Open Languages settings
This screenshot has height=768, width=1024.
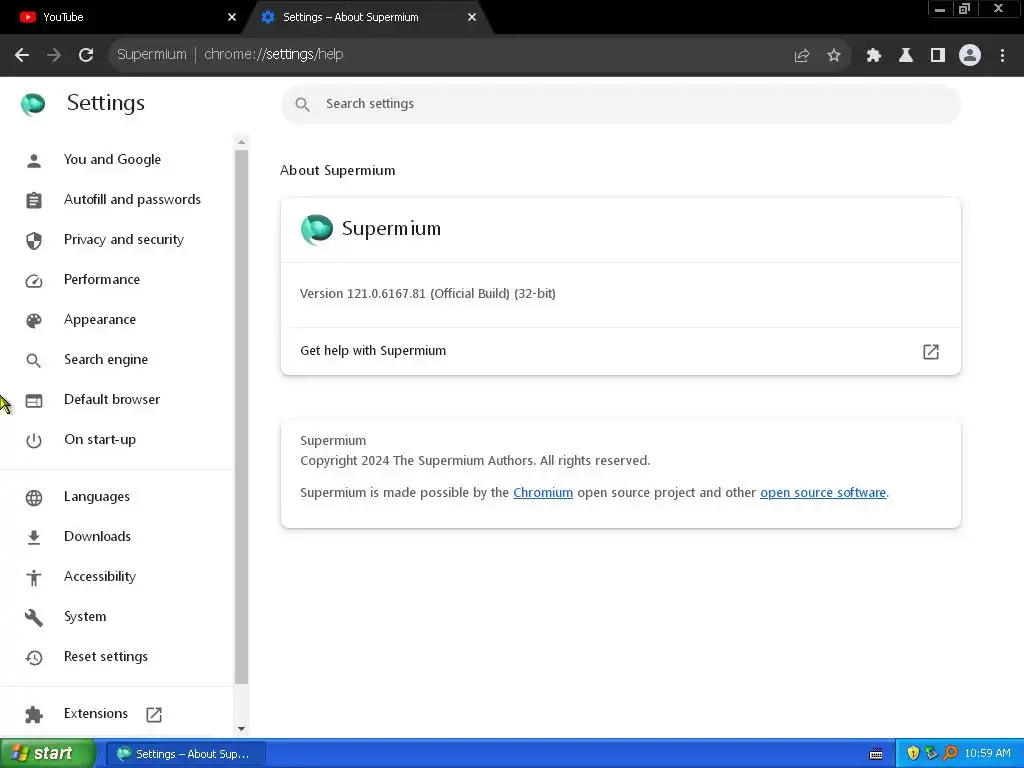[x=97, y=496]
